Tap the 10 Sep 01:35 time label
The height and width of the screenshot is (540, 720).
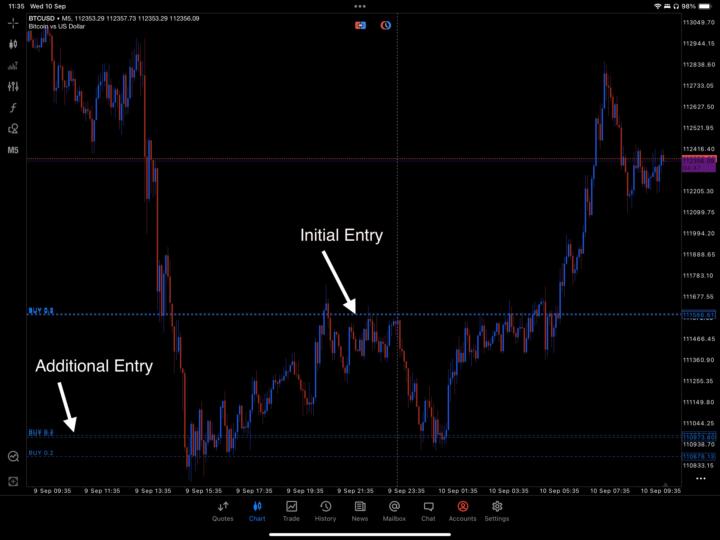pos(458,491)
